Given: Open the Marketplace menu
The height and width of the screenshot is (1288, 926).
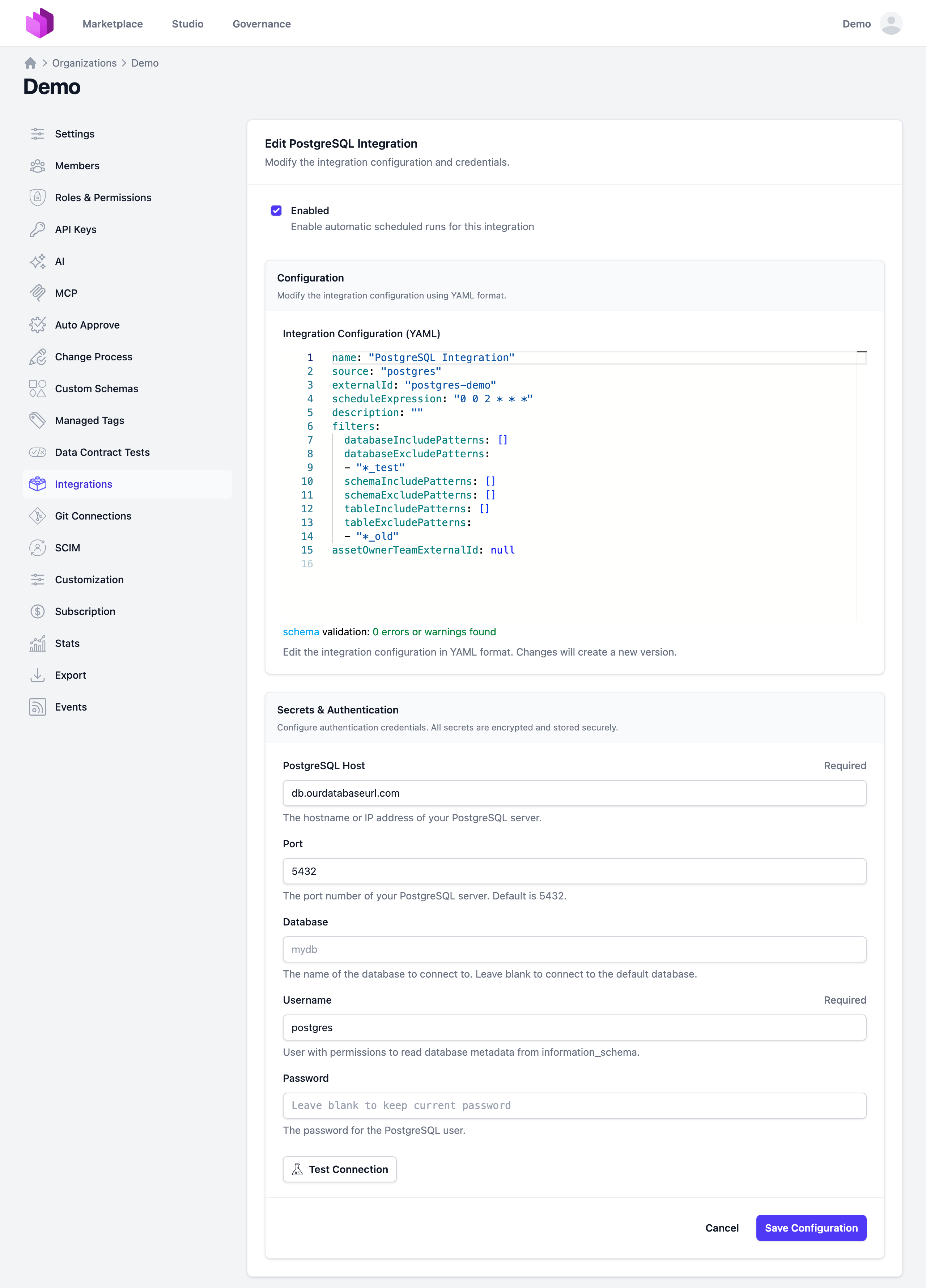Looking at the screenshot, I should click(112, 24).
